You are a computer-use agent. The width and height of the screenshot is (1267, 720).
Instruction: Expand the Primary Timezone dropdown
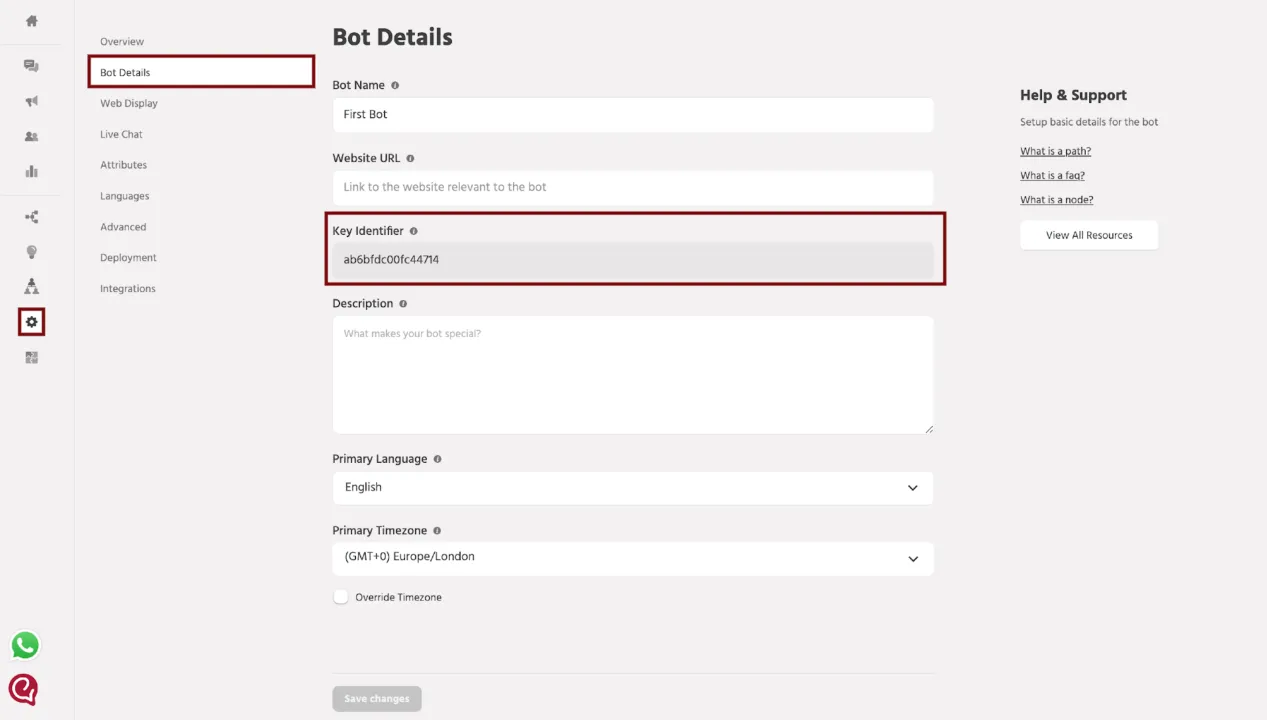point(633,558)
